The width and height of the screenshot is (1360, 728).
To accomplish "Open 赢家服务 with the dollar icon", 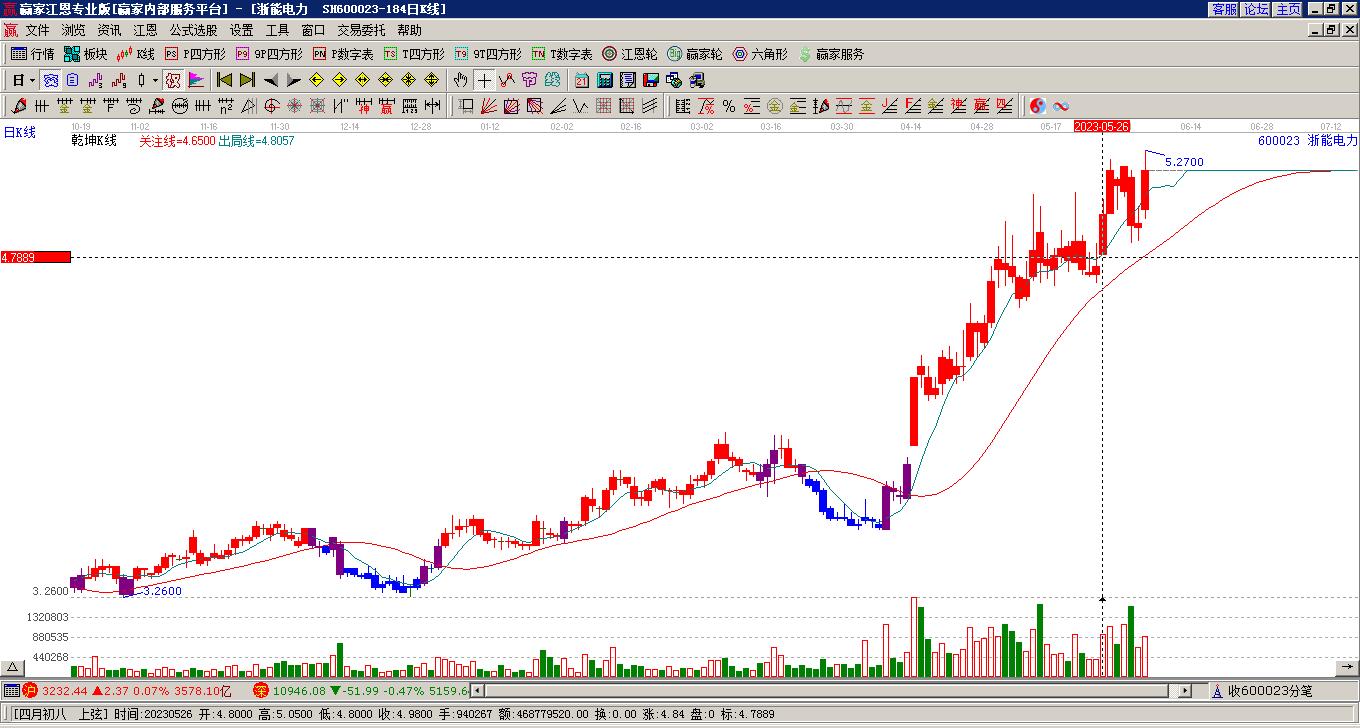I will (831, 54).
